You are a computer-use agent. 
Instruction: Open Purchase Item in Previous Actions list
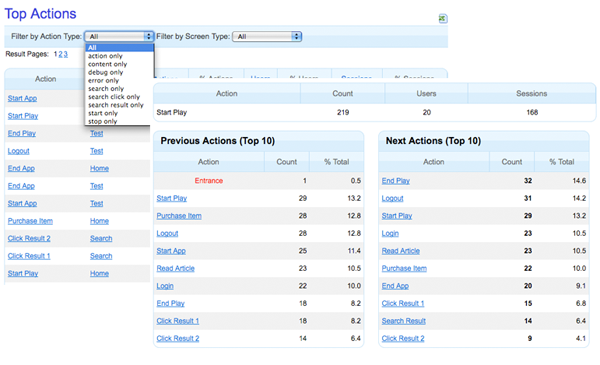[179, 216]
